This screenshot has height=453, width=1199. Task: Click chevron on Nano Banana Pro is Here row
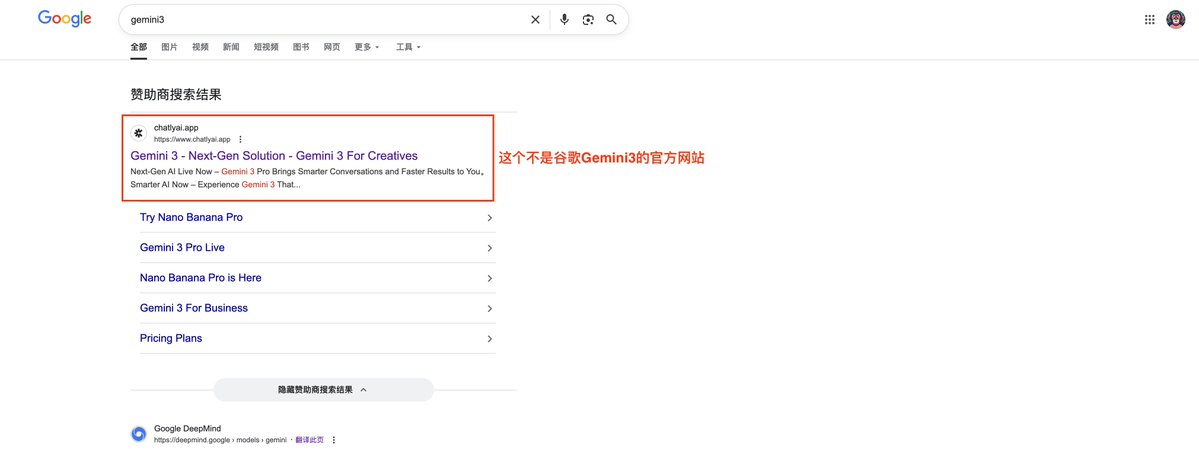489,279
